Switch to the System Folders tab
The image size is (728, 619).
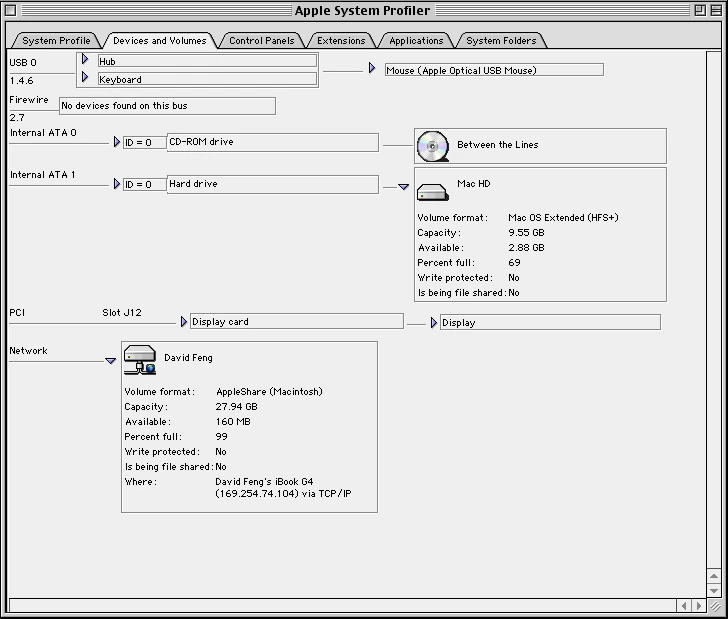(501, 41)
